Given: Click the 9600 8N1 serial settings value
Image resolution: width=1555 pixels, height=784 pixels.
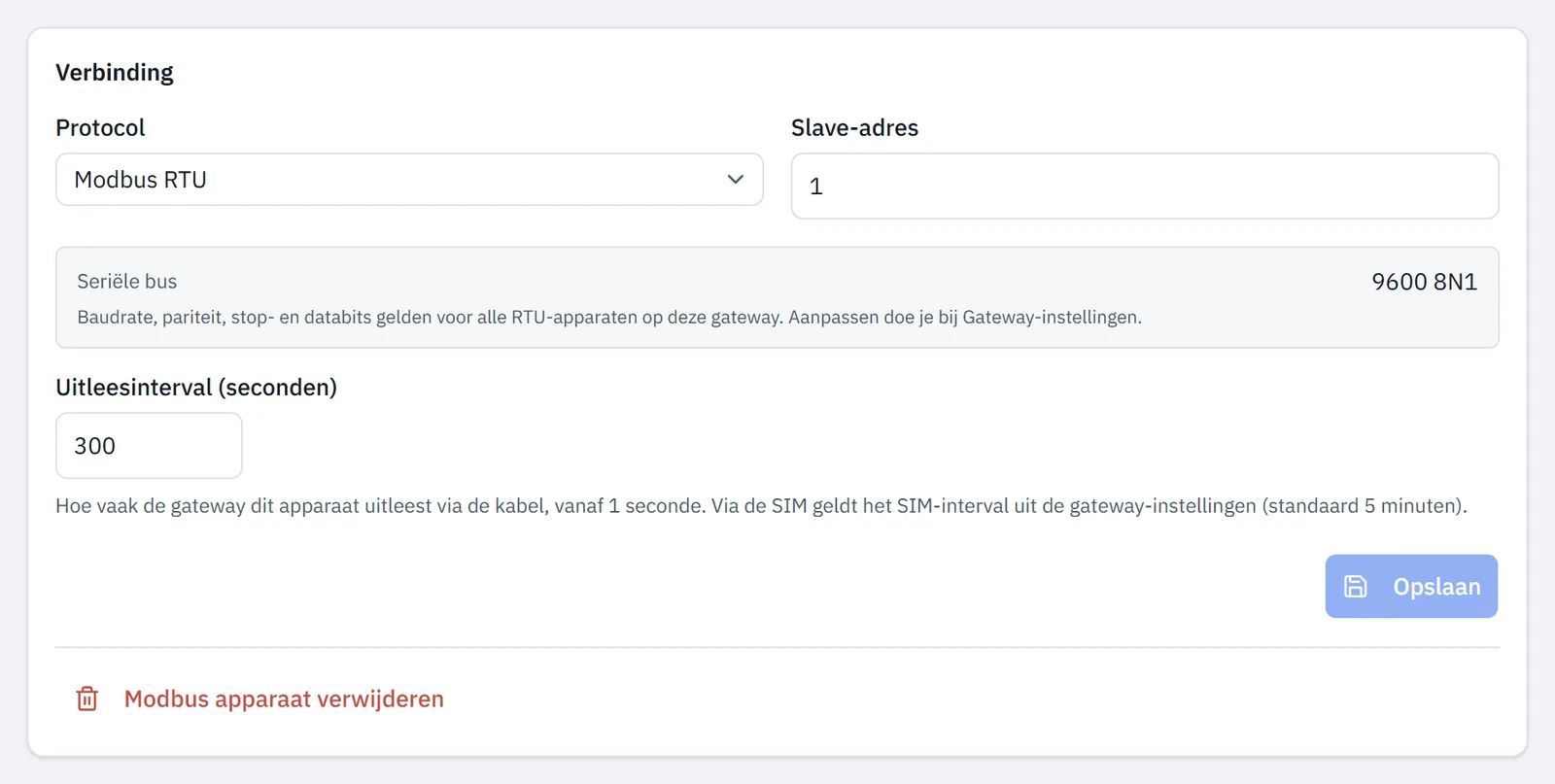Looking at the screenshot, I should point(1424,282).
